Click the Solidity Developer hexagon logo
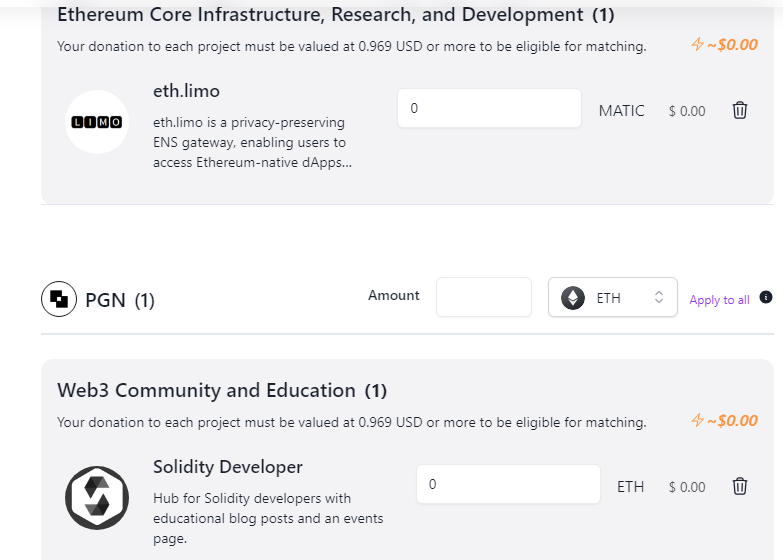 tap(97, 498)
